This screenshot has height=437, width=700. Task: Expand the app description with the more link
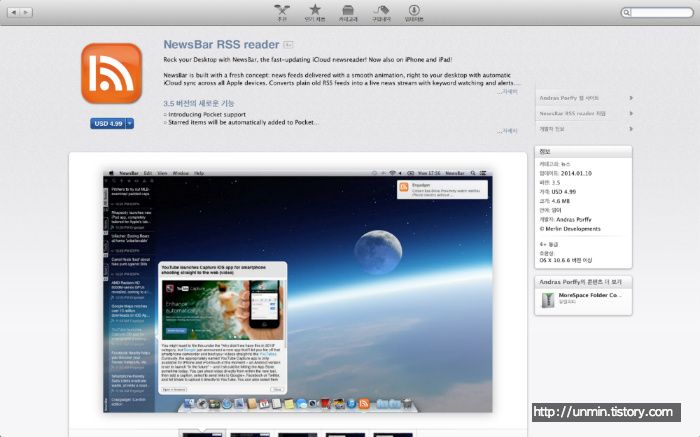[x=507, y=92]
